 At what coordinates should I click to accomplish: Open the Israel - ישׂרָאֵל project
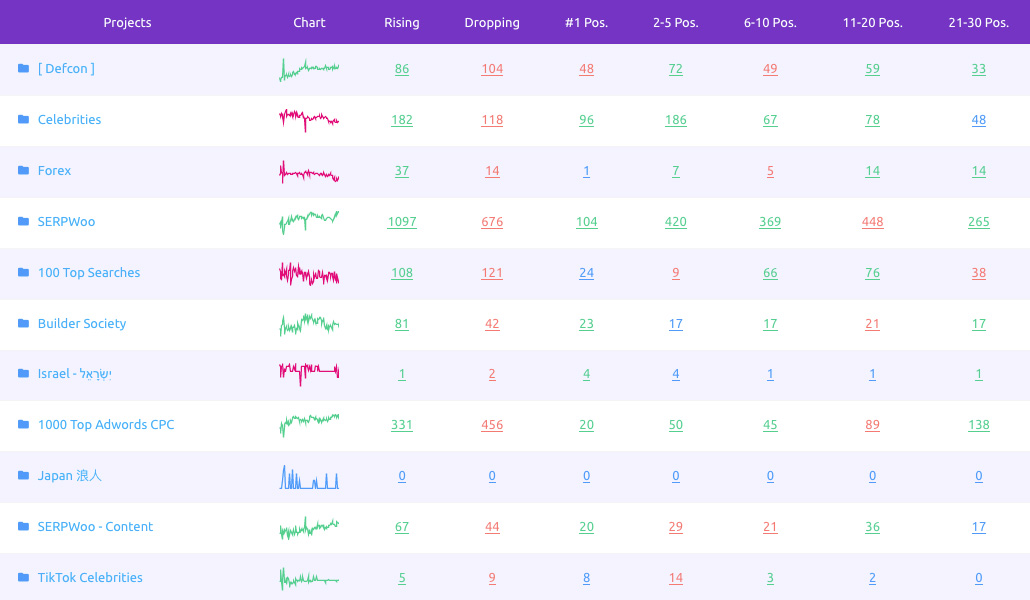[75, 374]
